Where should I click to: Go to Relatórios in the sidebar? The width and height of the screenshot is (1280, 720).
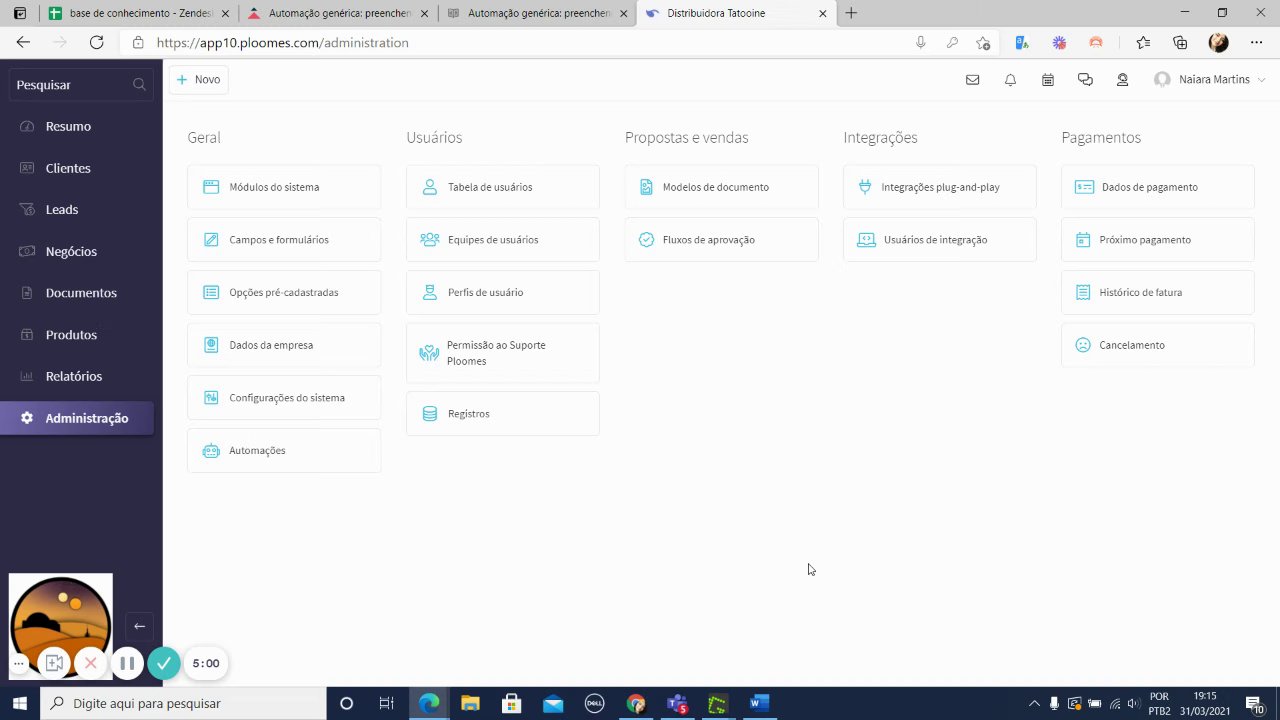(74, 377)
